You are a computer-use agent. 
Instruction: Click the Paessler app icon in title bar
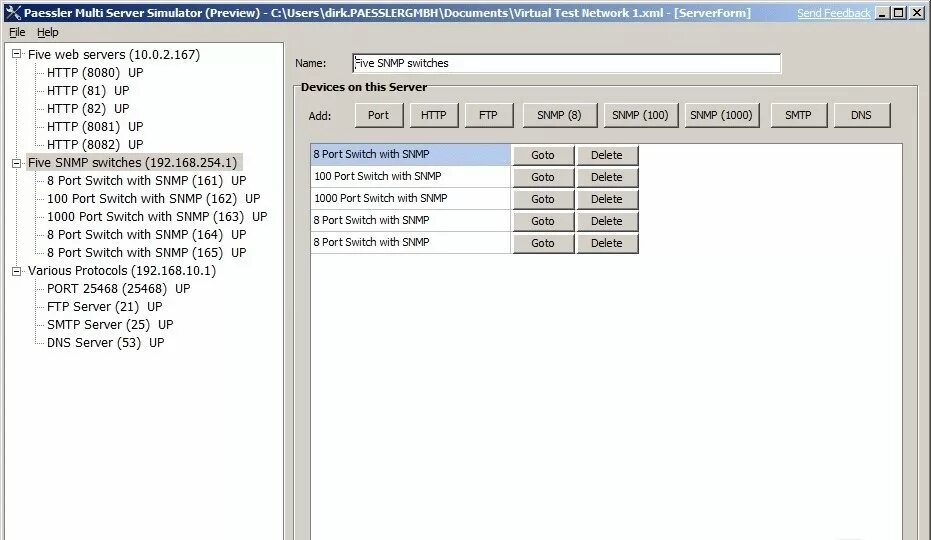click(12, 12)
